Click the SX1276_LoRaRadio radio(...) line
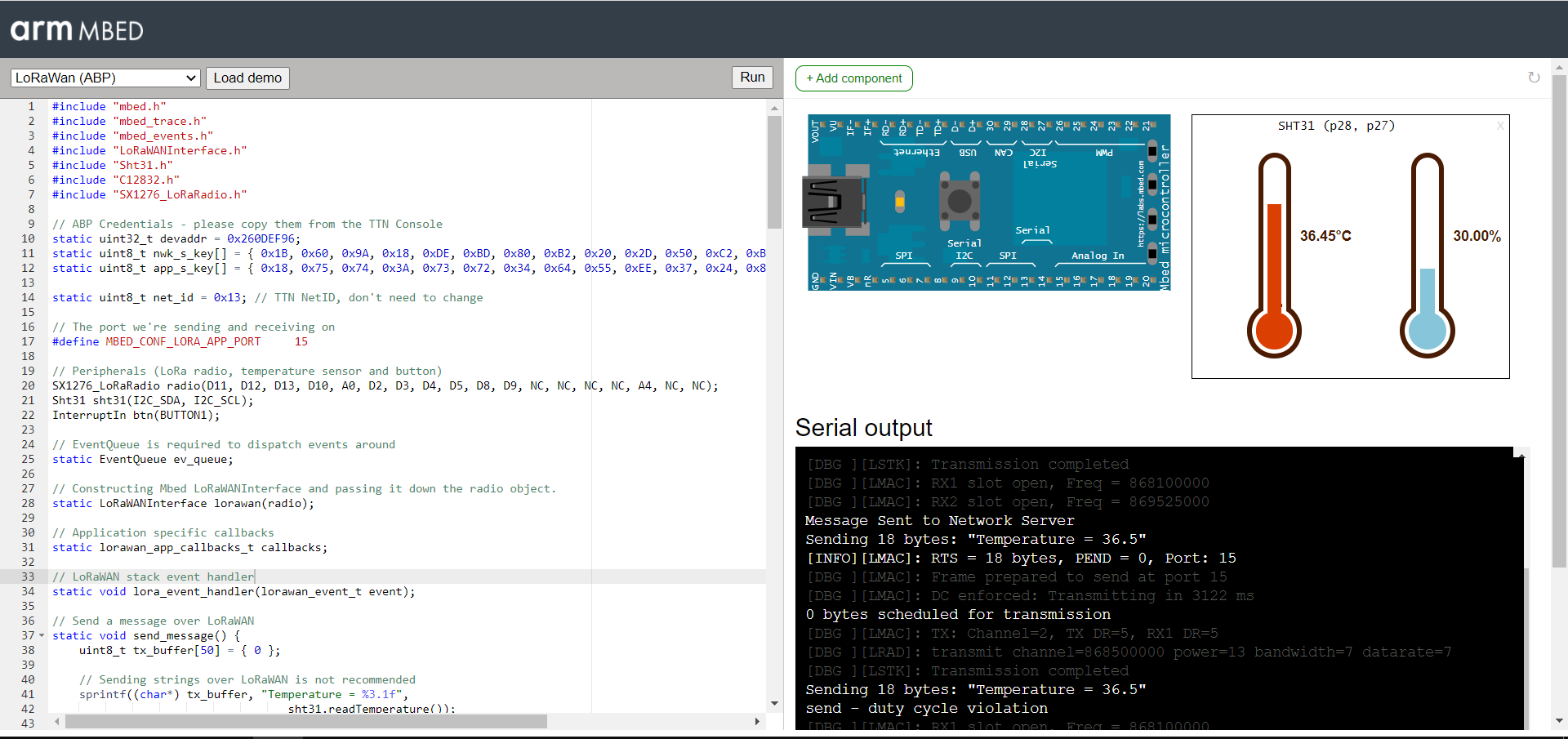 pyautogui.click(x=385, y=385)
